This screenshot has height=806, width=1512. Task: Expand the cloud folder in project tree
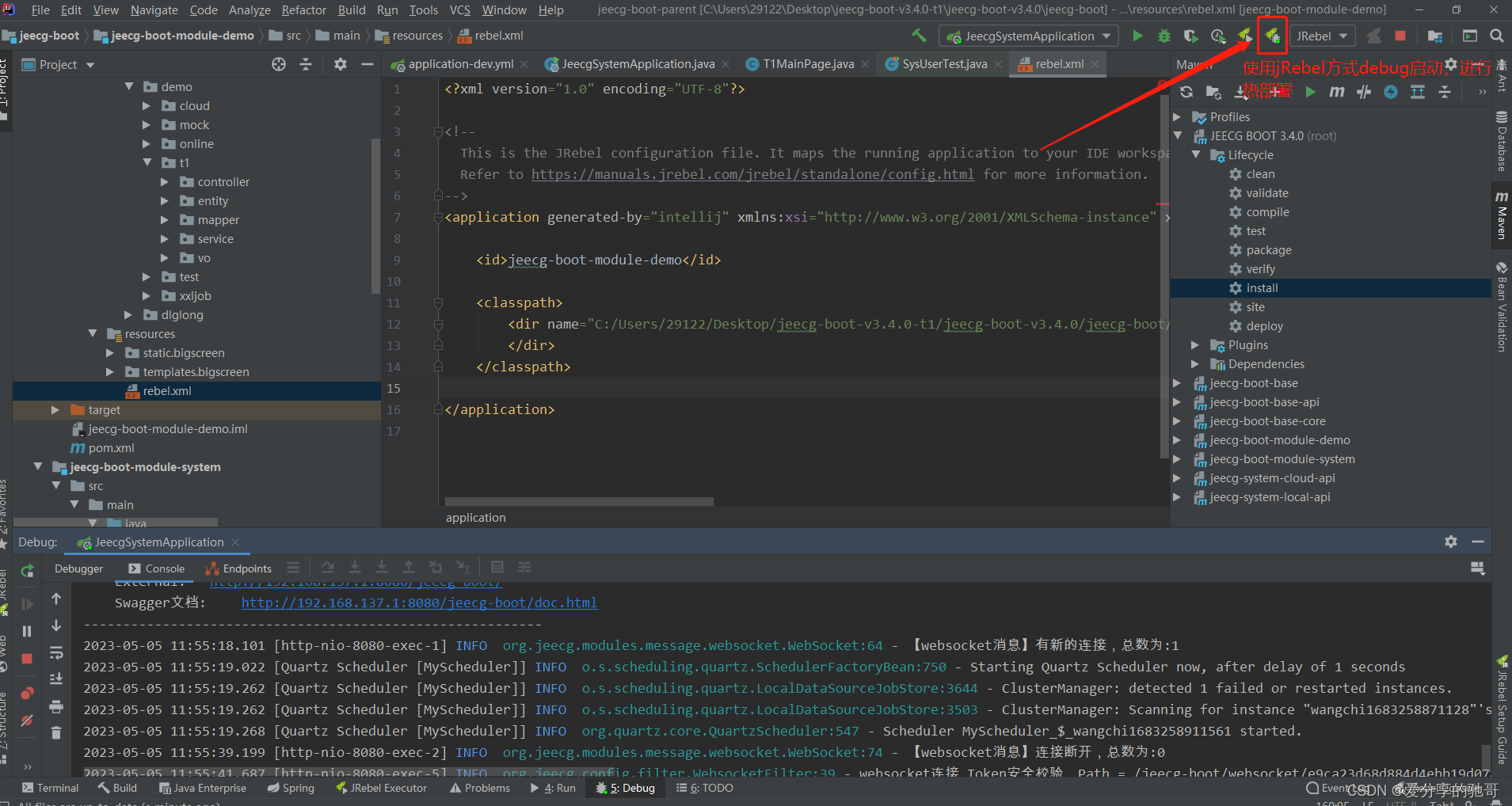tap(147, 105)
